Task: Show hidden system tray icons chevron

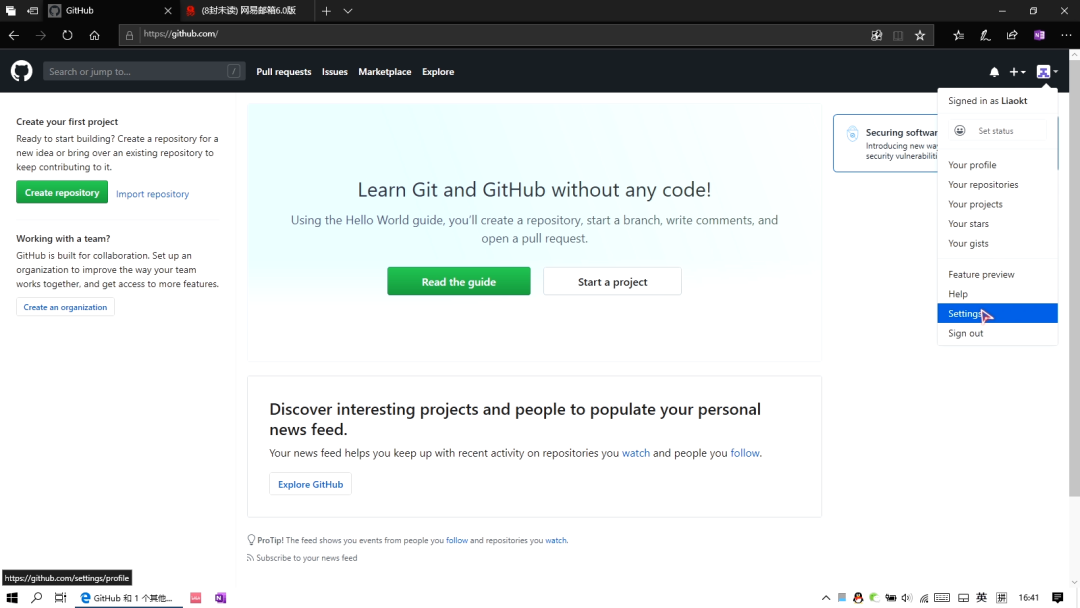Action: pyautogui.click(x=826, y=598)
